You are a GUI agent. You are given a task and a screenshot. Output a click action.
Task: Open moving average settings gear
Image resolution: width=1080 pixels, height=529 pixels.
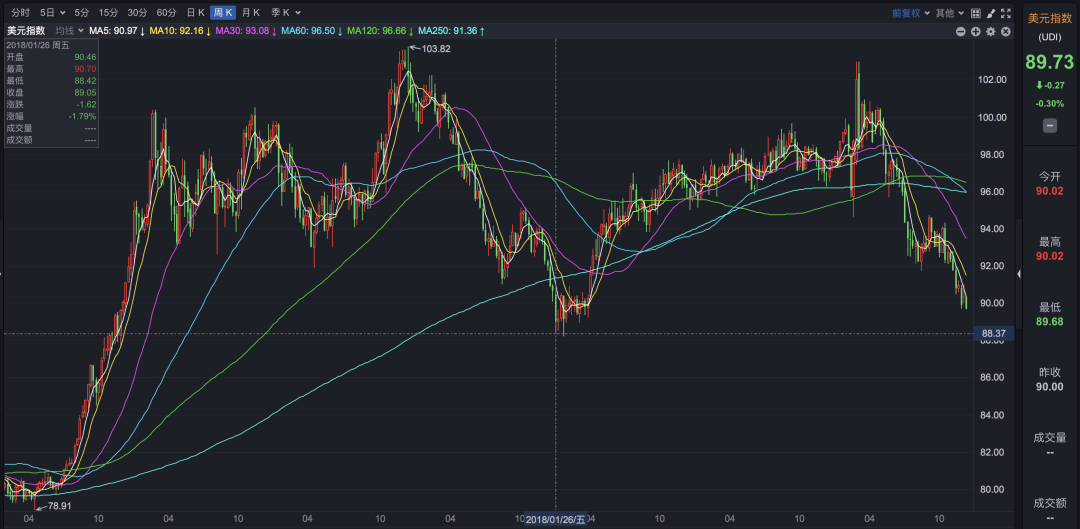click(x=990, y=32)
